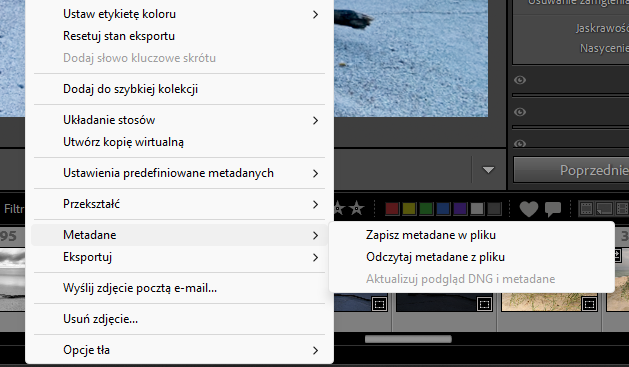Click arrow beside highlighted Metadane entry
Viewport: 629px width, 367px height.
[x=316, y=235]
